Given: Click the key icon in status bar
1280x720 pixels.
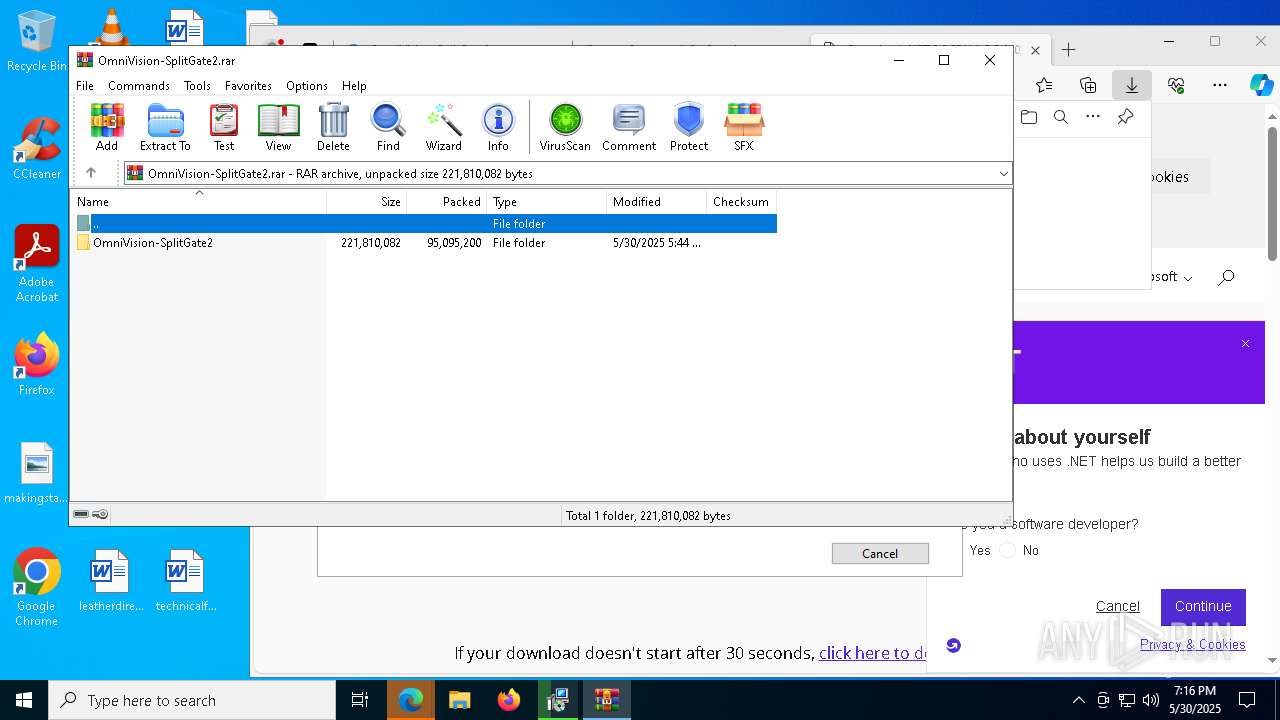Looking at the screenshot, I should point(100,514).
